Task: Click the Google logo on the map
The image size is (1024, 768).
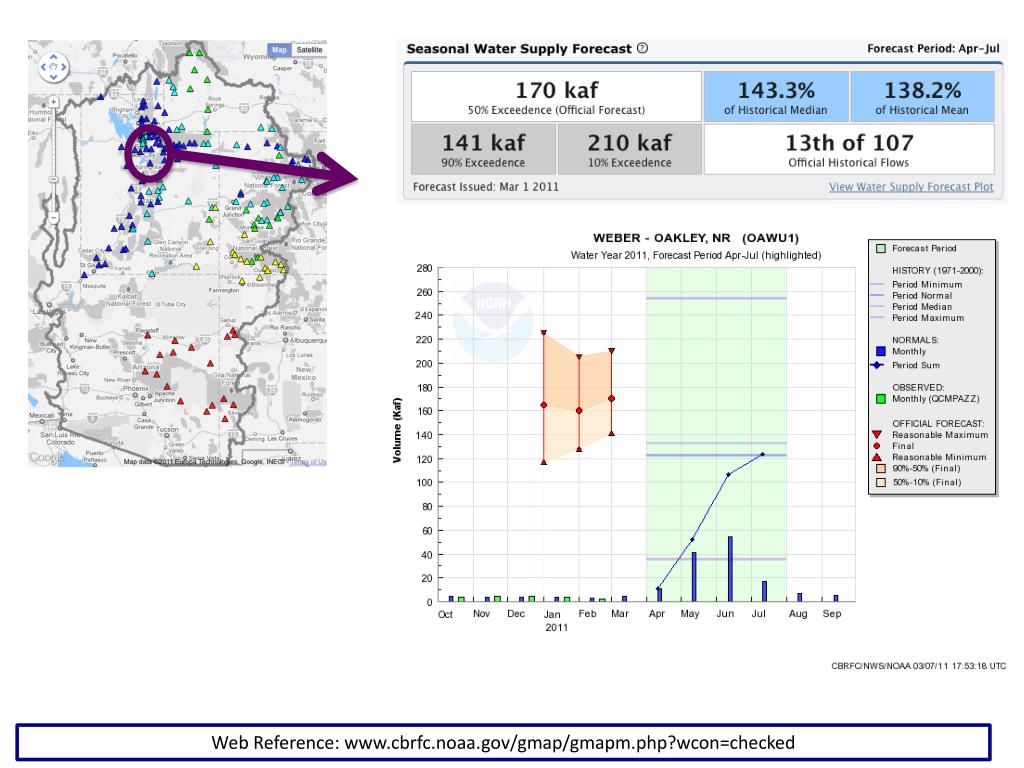Action: click(47, 457)
